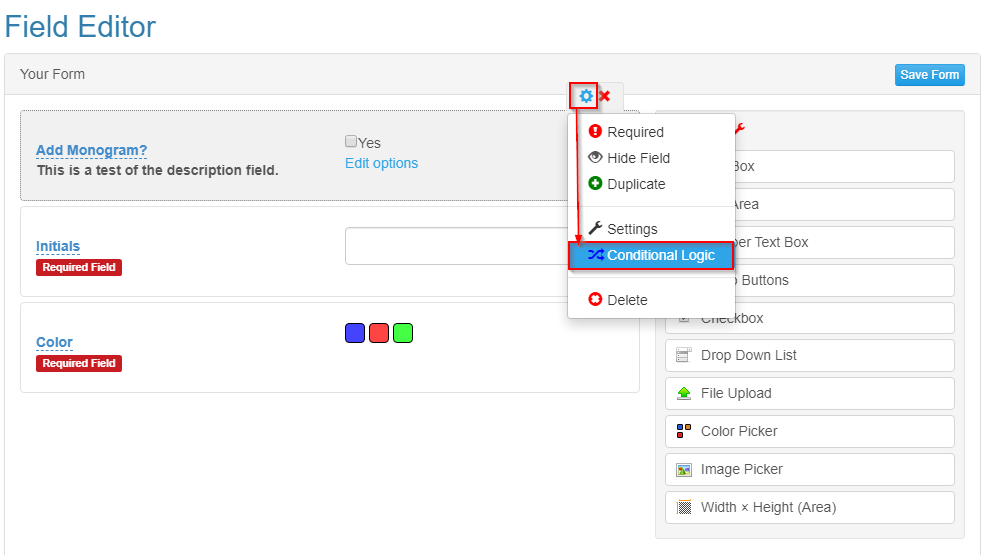
Task: Click the Your Form panel title
Action: (52, 74)
